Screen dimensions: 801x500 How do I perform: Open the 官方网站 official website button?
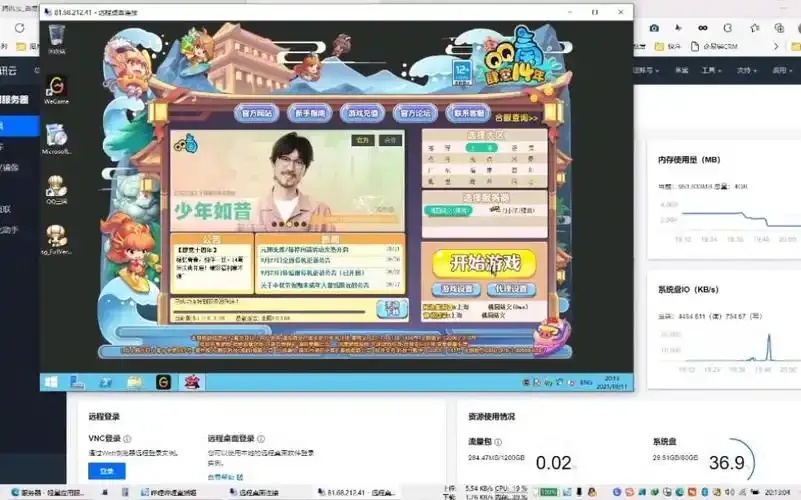click(x=256, y=113)
